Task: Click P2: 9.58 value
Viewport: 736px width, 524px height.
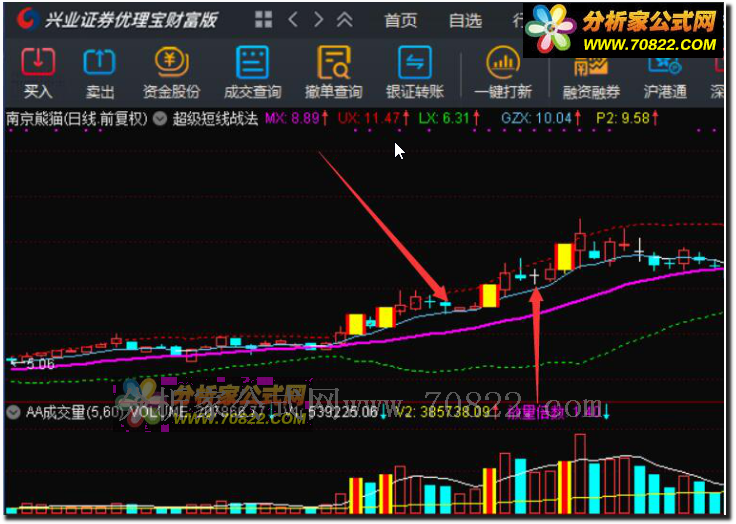Action: 627,118
